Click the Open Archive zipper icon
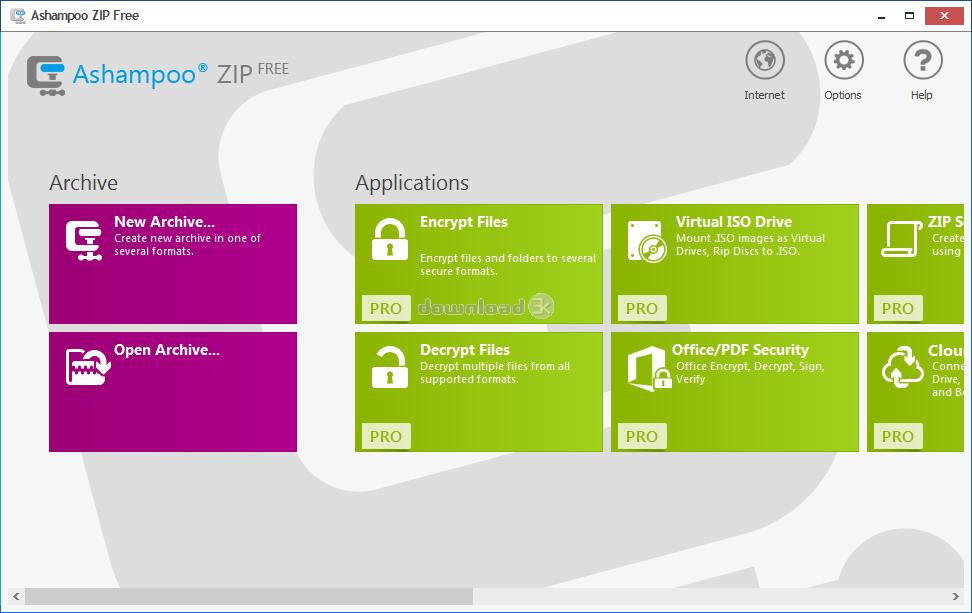Screen dimensions: 972x613 (x=88, y=366)
